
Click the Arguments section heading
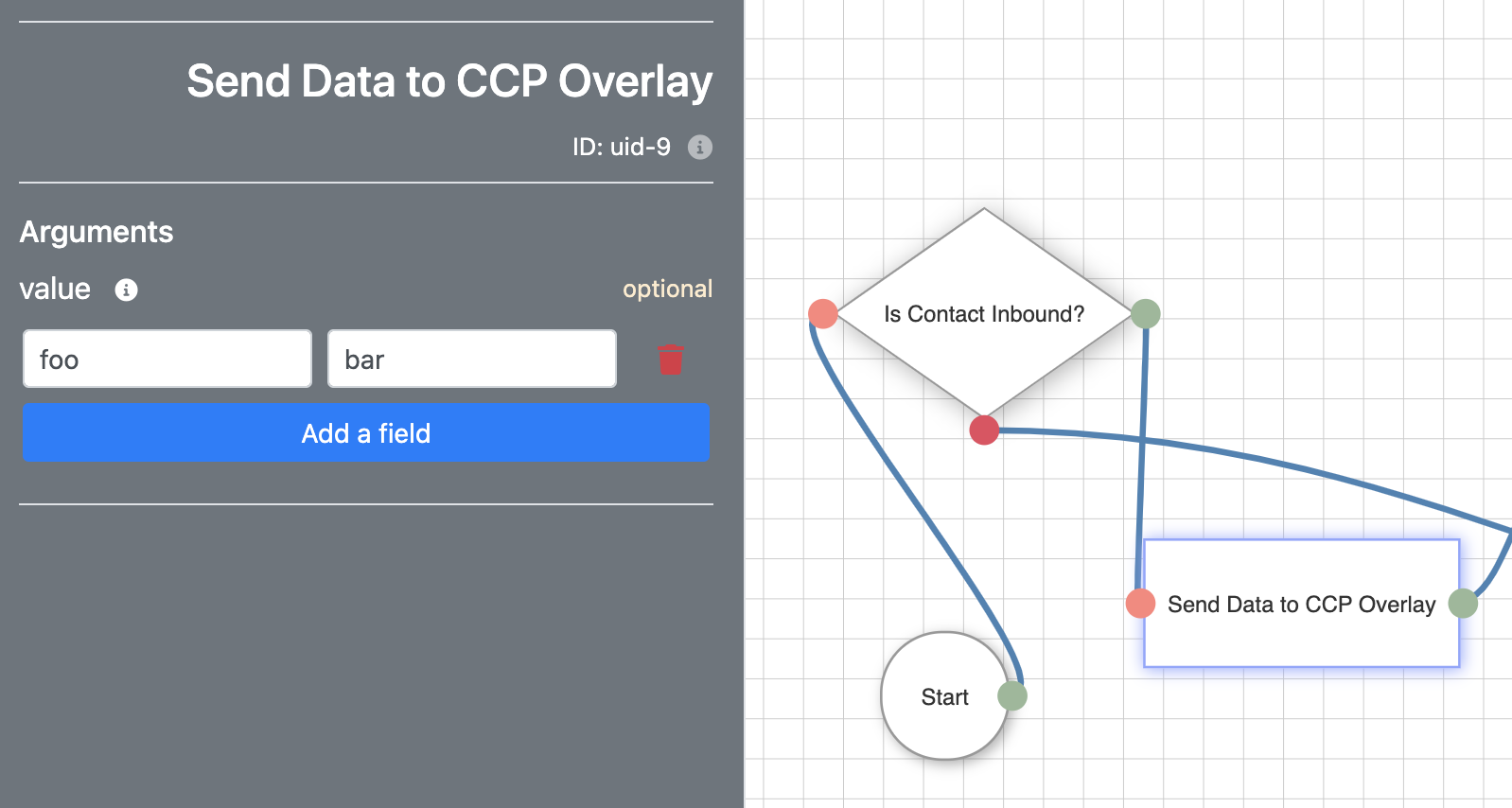(x=97, y=232)
